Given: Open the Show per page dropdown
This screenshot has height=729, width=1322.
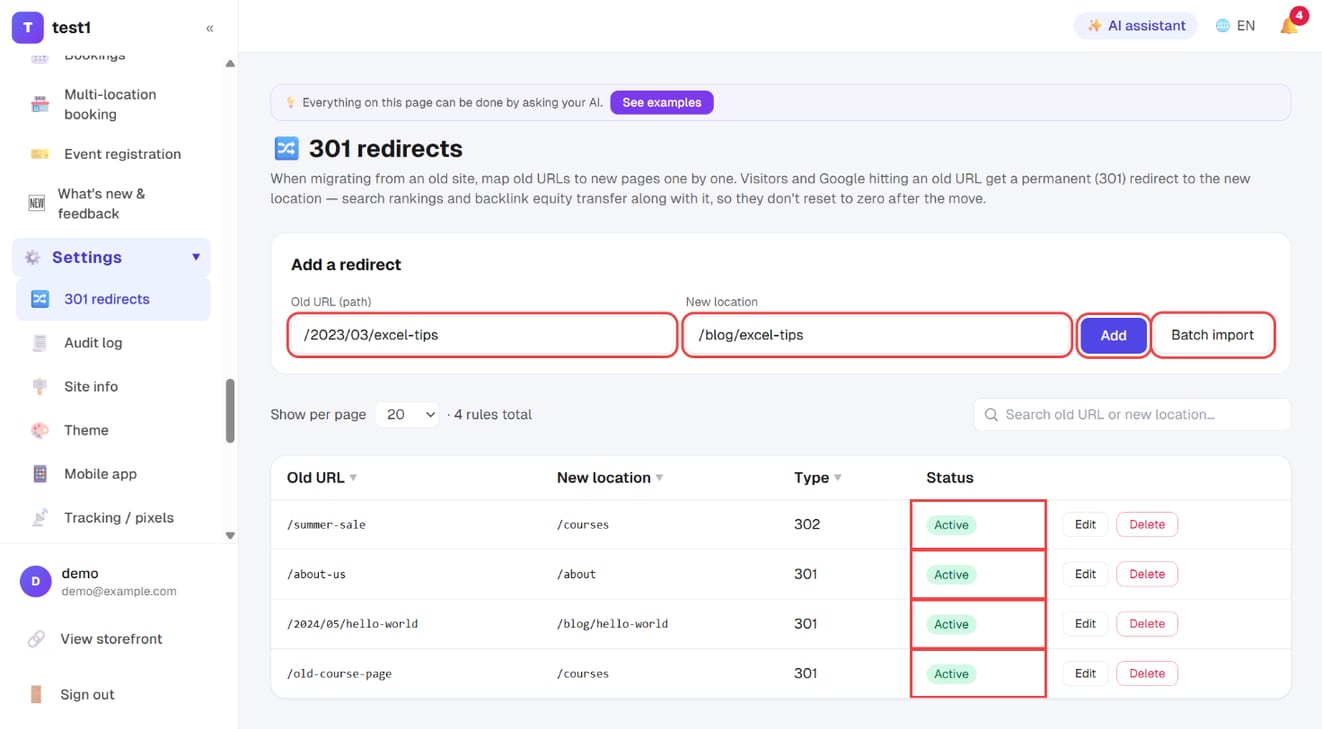Looking at the screenshot, I should 407,414.
